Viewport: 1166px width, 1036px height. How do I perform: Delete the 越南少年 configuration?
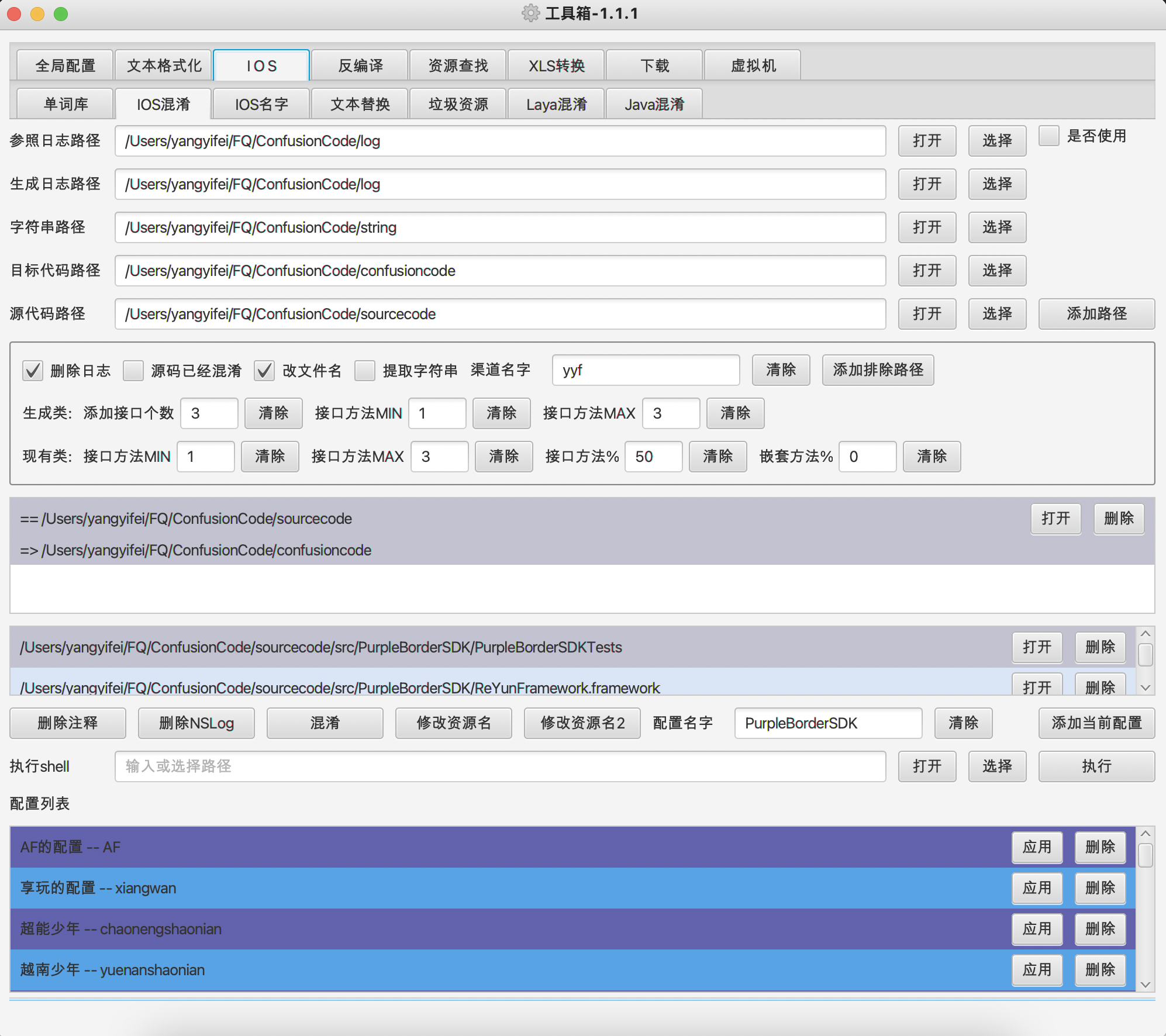(1101, 970)
